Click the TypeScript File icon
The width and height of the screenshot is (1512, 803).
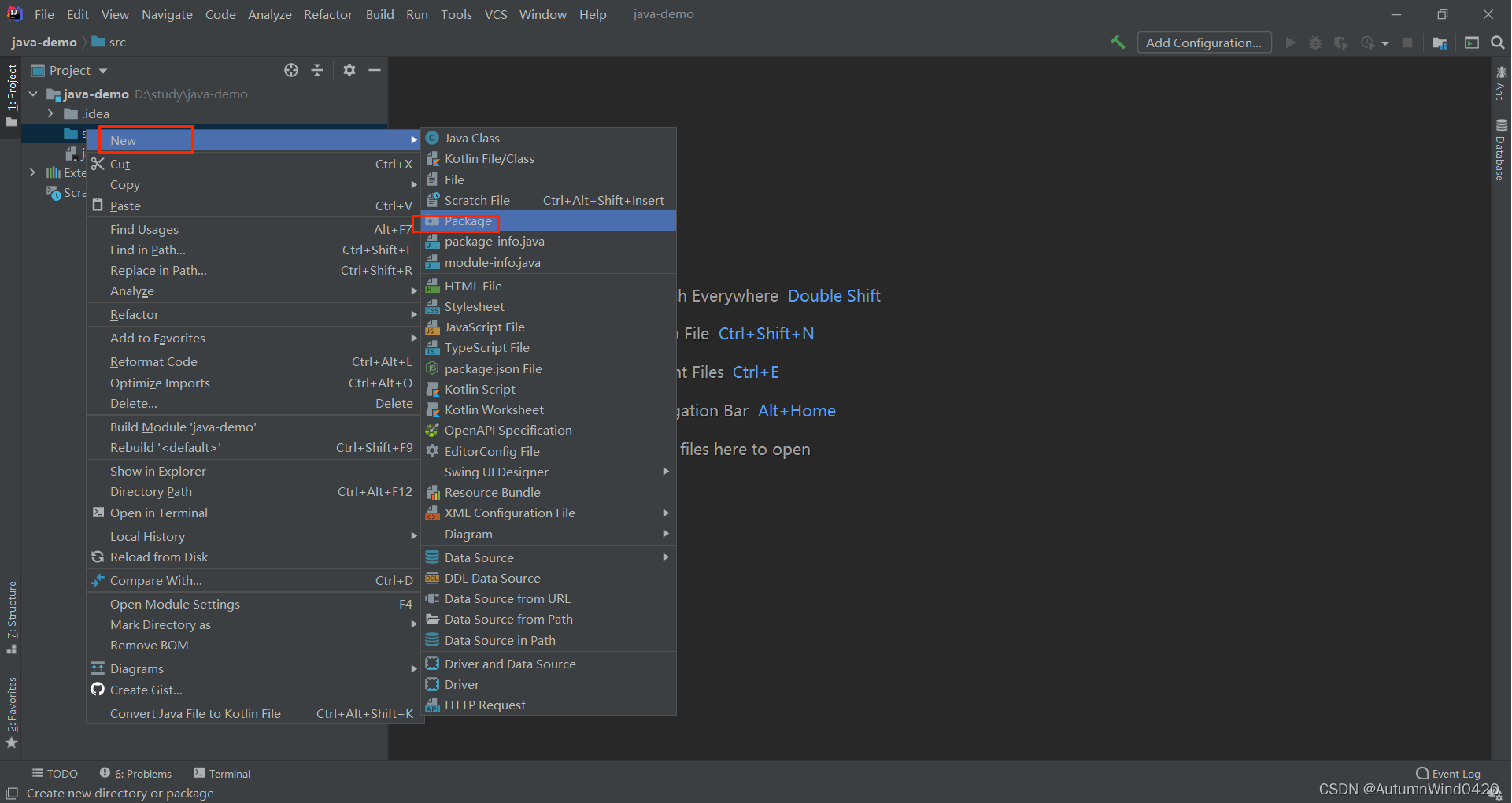click(432, 347)
